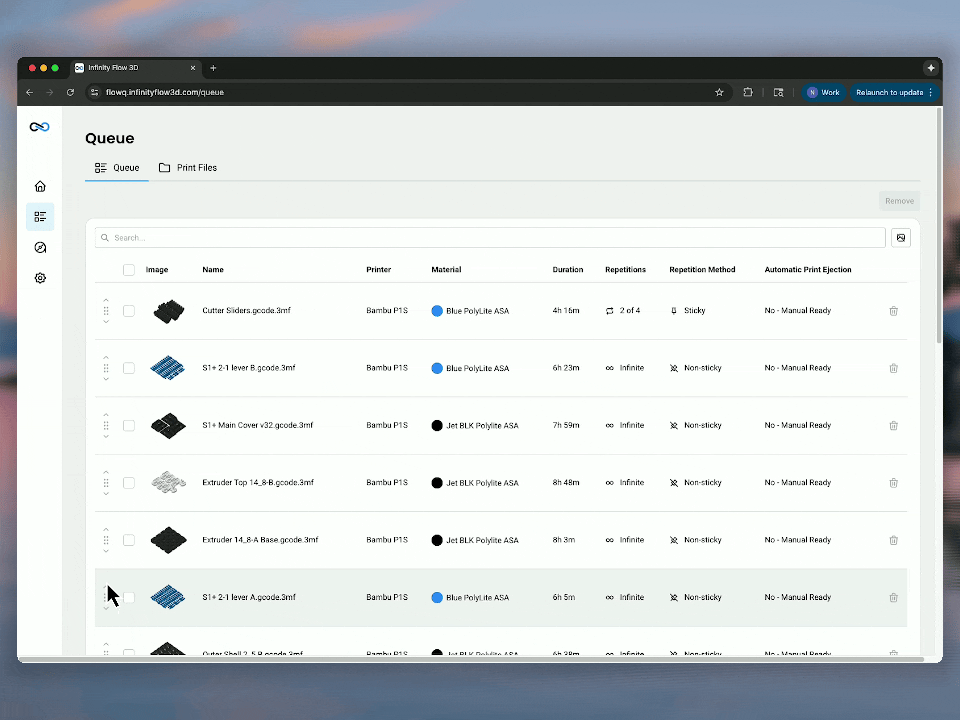960x720 pixels.
Task: Check the Extruder 14_8-A Base checkbox
Action: coord(129,540)
